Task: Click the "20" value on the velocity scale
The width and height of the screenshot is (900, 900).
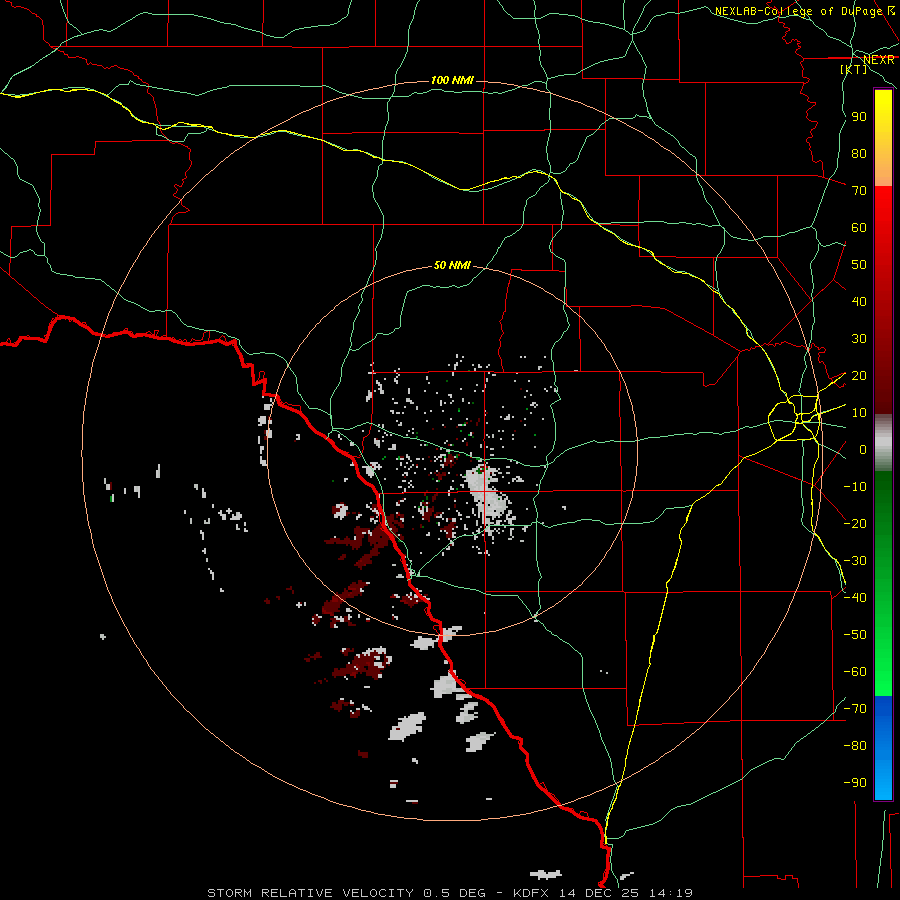Action: [x=859, y=376]
